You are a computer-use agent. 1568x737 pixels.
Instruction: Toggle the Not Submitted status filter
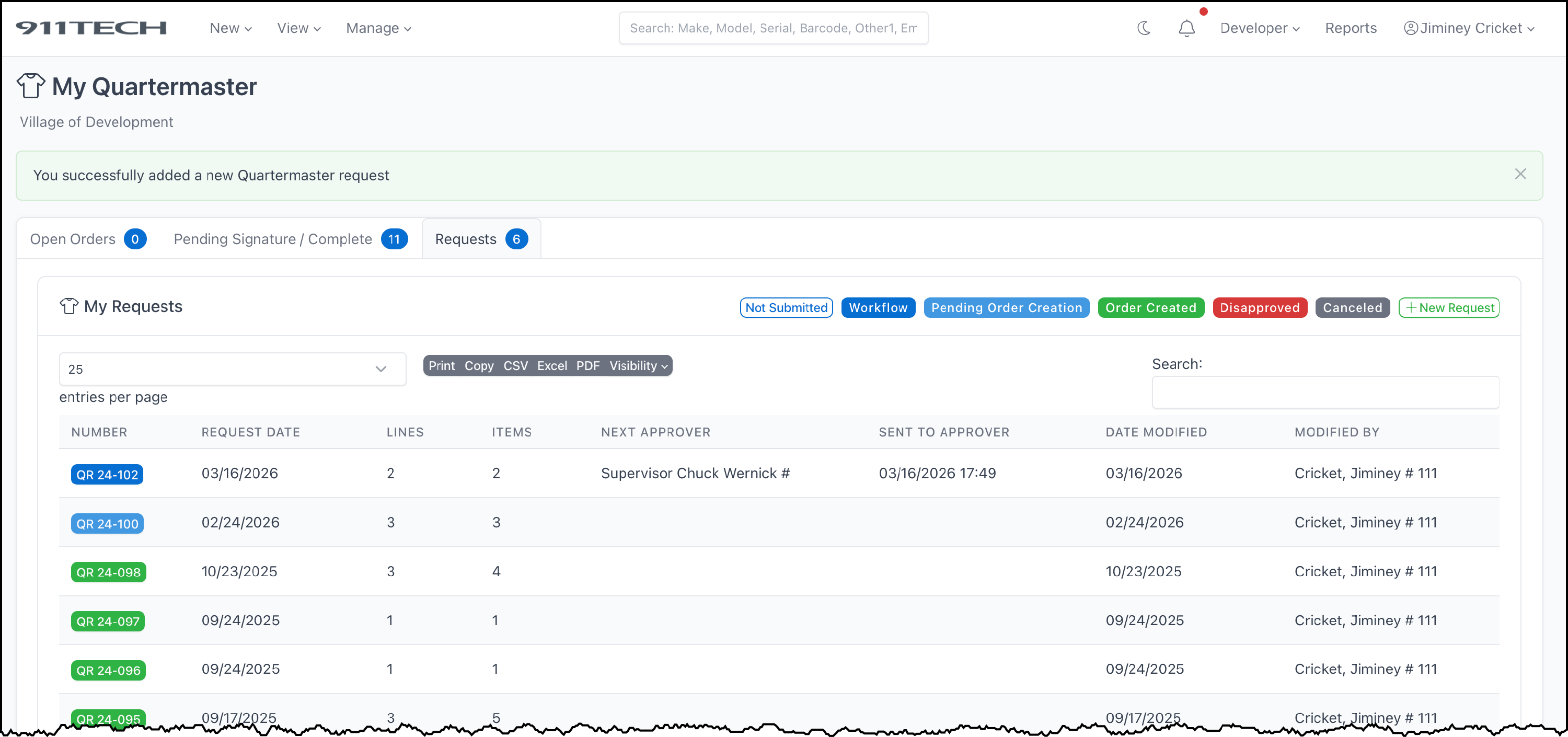tap(786, 308)
